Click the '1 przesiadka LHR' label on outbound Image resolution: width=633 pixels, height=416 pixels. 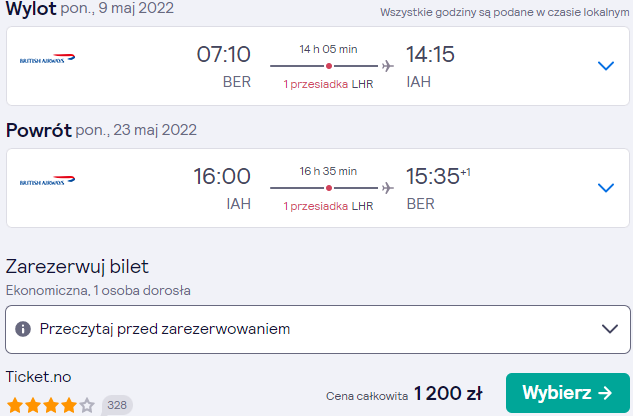tap(328, 84)
